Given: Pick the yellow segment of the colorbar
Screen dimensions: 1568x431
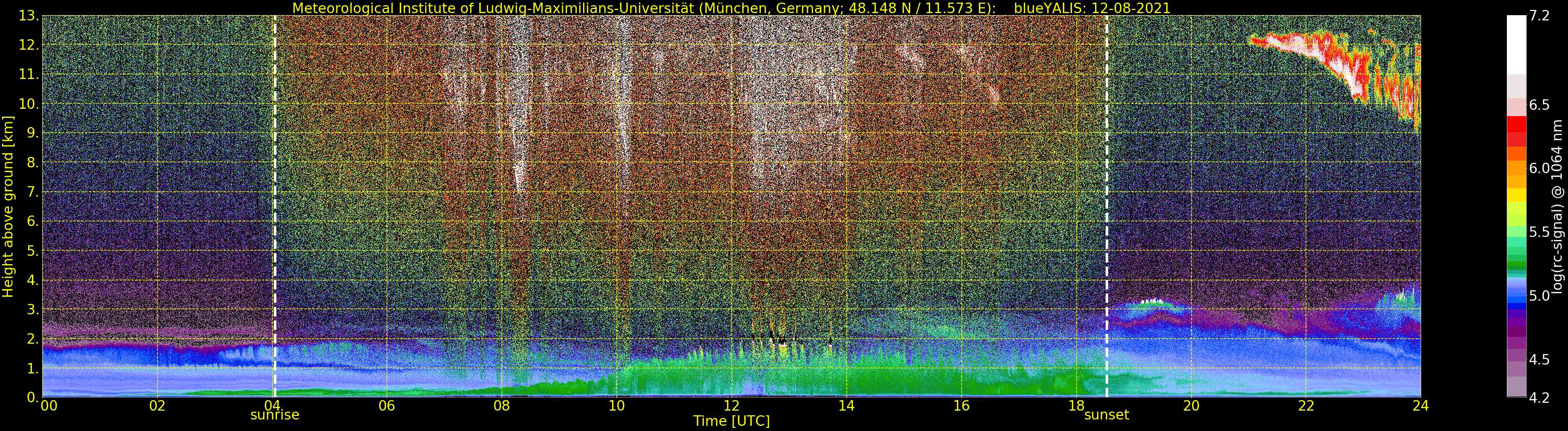Looking at the screenshot, I should coord(1516,195).
